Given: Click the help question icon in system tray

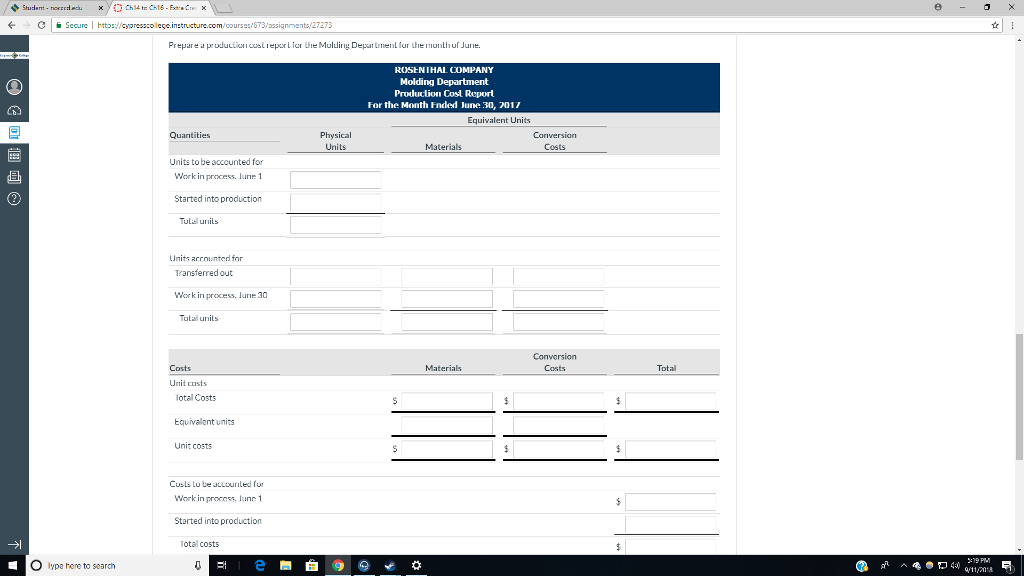Looking at the screenshot, I should (862, 566).
